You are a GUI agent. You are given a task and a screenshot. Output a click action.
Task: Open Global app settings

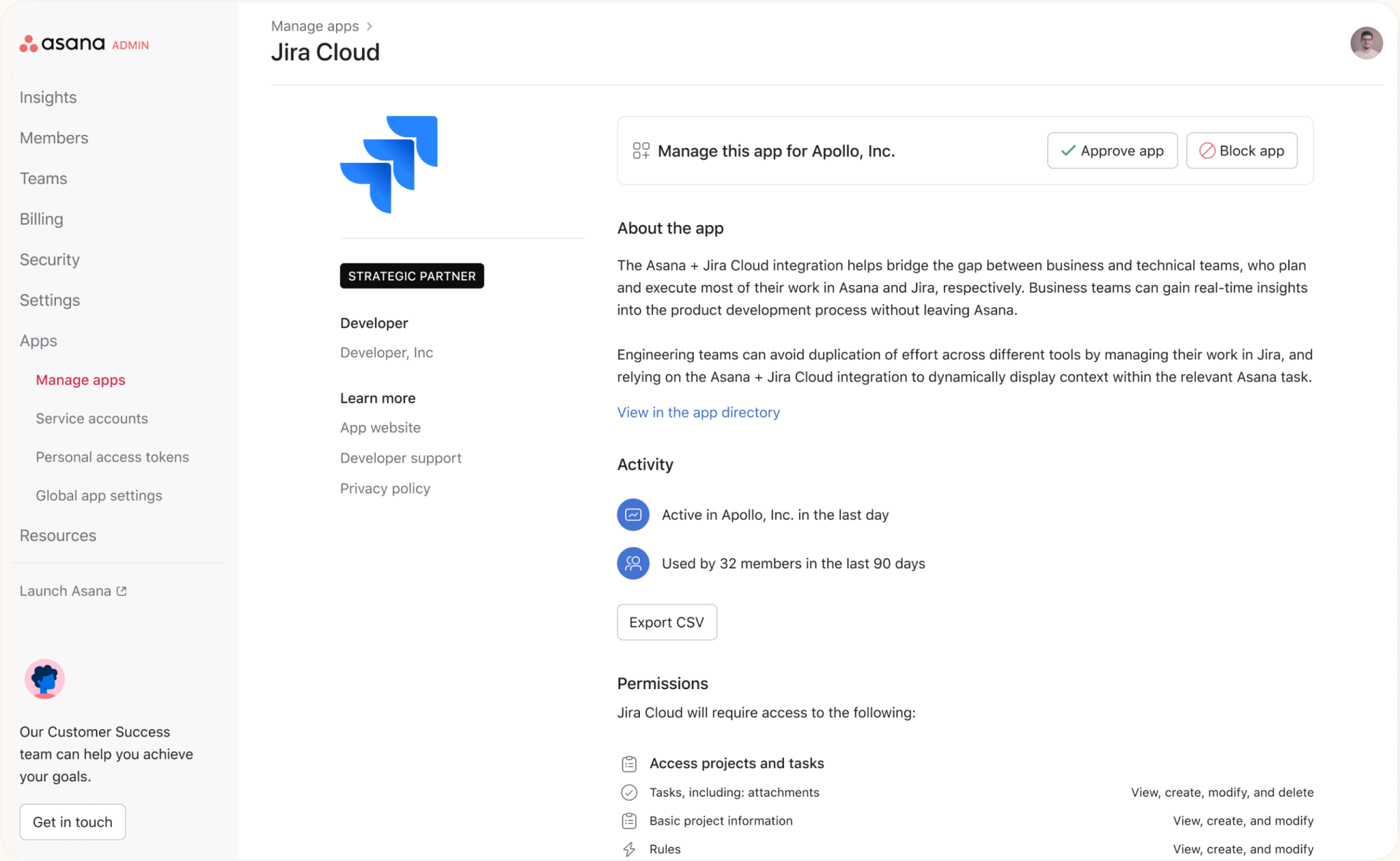pyautogui.click(x=99, y=495)
